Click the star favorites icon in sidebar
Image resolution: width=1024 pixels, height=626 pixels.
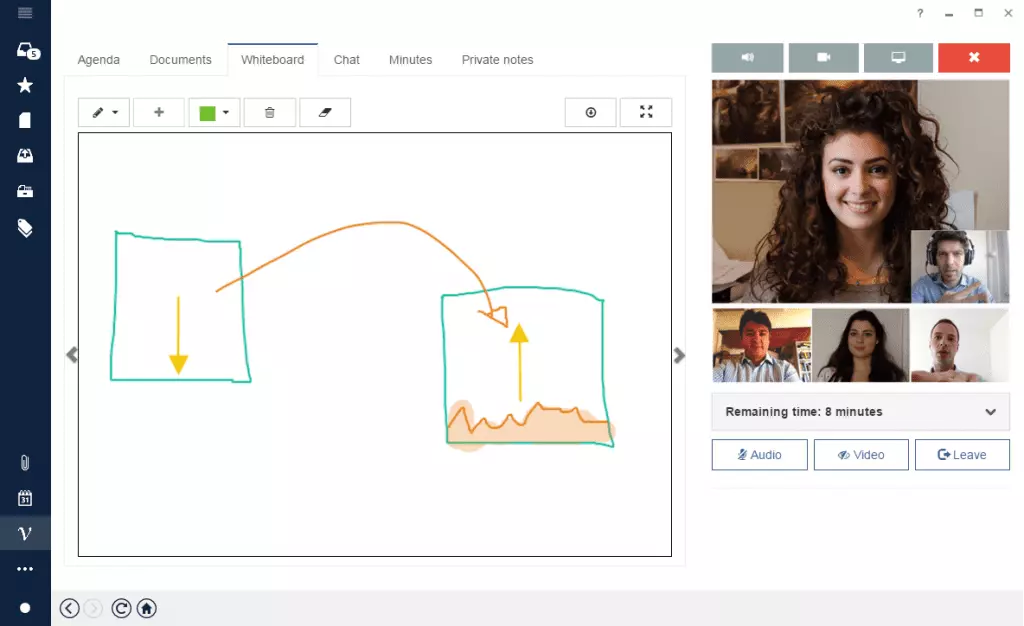coord(25,86)
